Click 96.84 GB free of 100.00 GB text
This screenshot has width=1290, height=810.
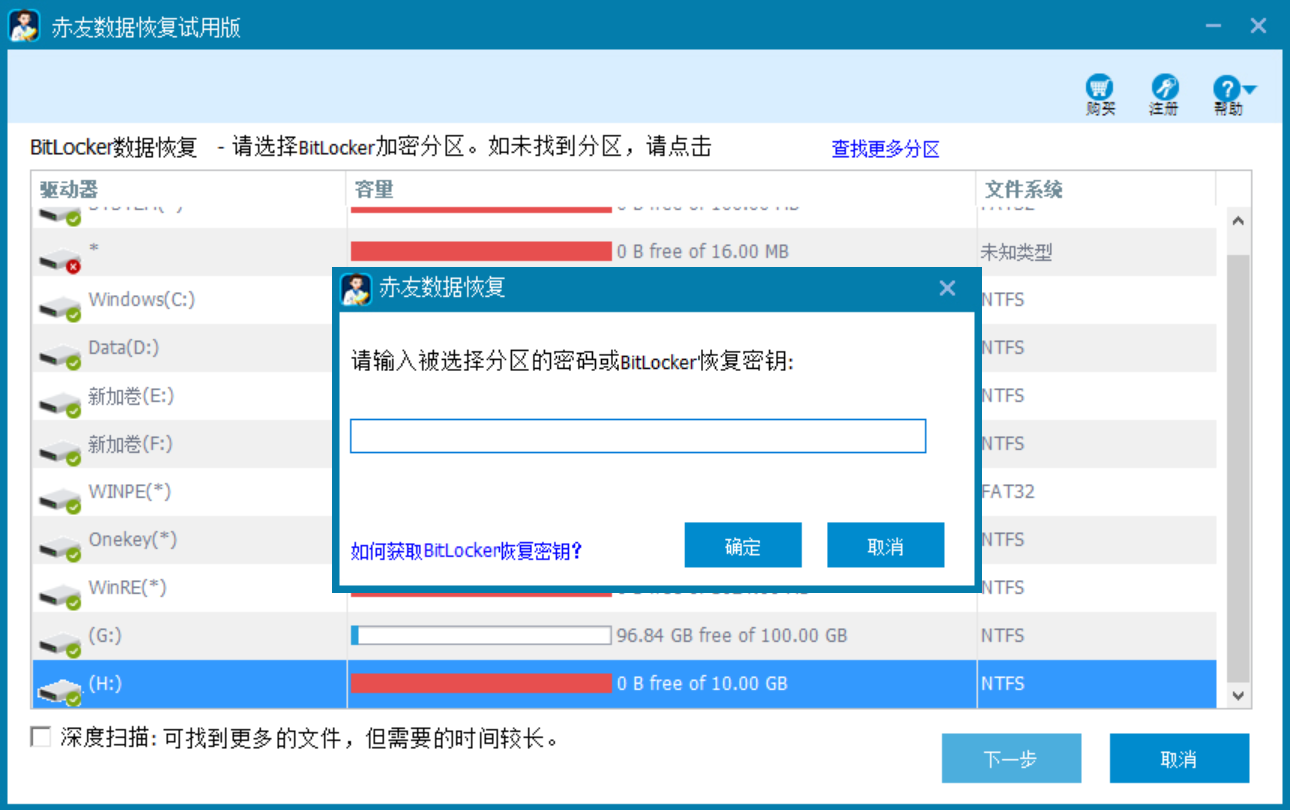point(732,635)
